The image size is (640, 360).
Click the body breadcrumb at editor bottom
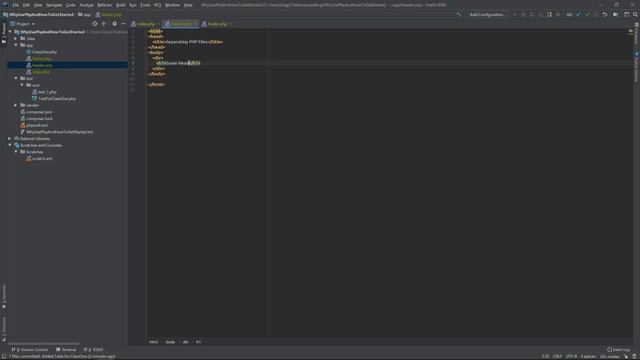pyautogui.click(x=170, y=342)
